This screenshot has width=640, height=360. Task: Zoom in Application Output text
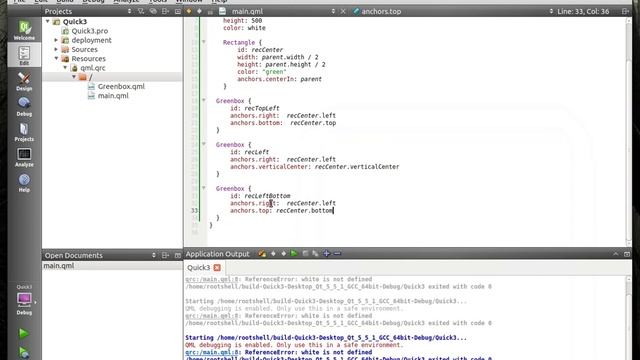click(327, 253)
